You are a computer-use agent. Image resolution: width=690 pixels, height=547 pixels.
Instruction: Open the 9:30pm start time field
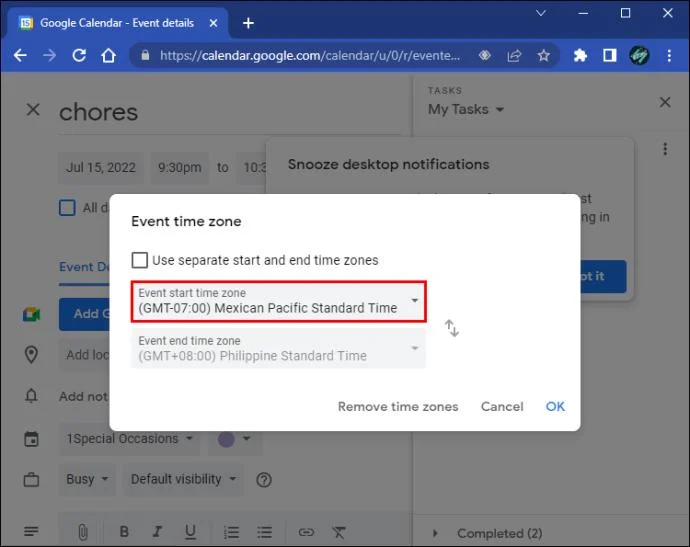(180, 168)
